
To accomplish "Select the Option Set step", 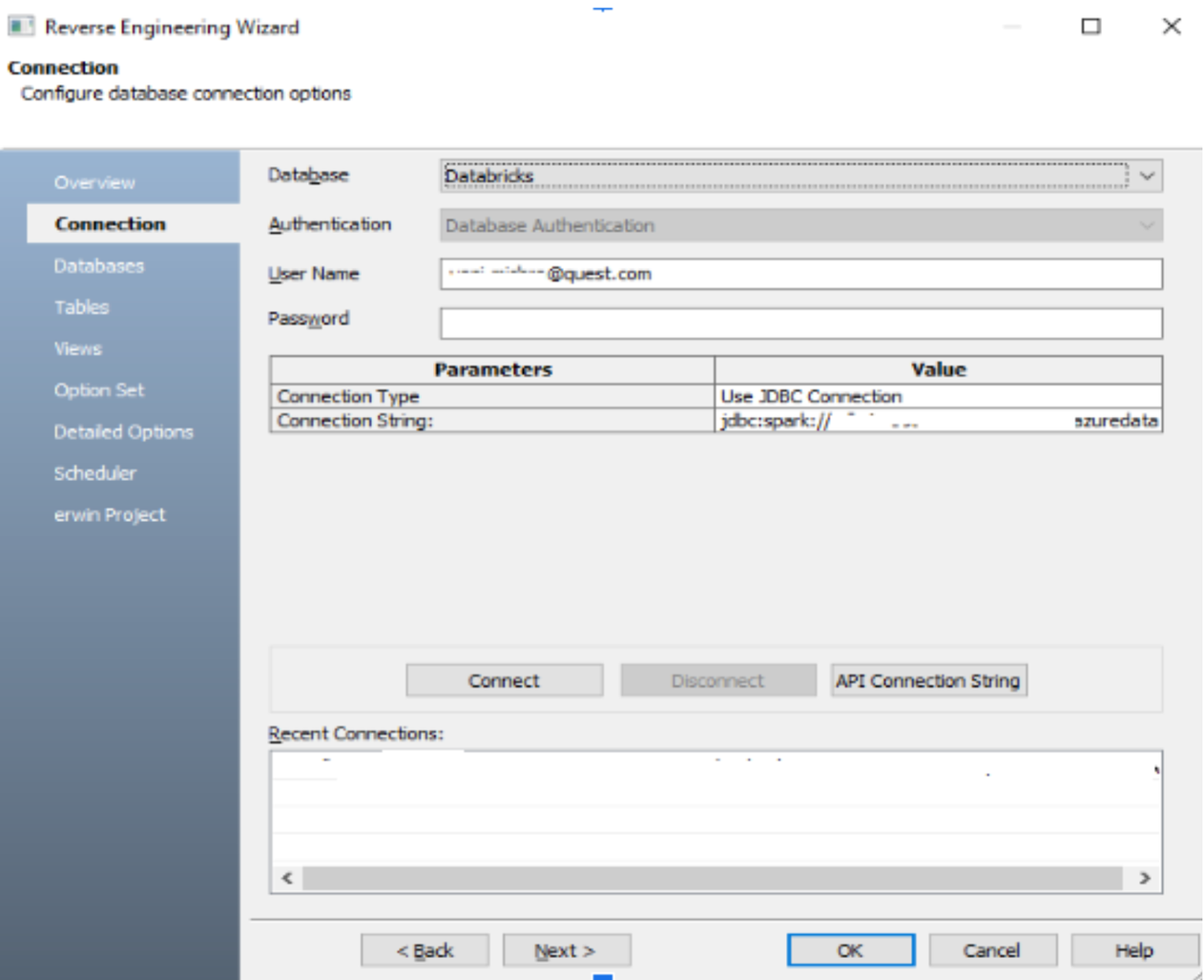I will tap(99, 390).
